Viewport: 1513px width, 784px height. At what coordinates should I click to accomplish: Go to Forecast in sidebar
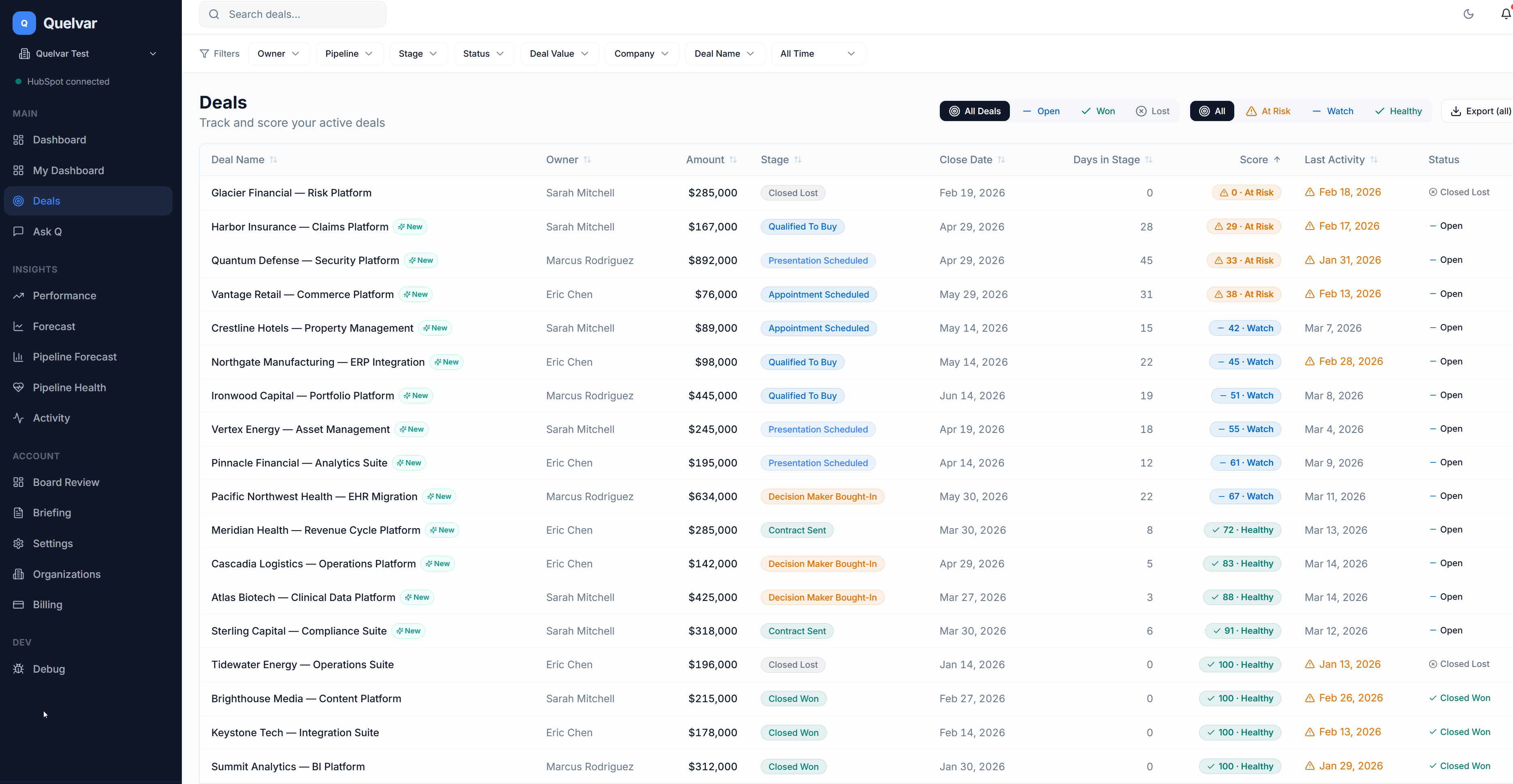point(54,326)
